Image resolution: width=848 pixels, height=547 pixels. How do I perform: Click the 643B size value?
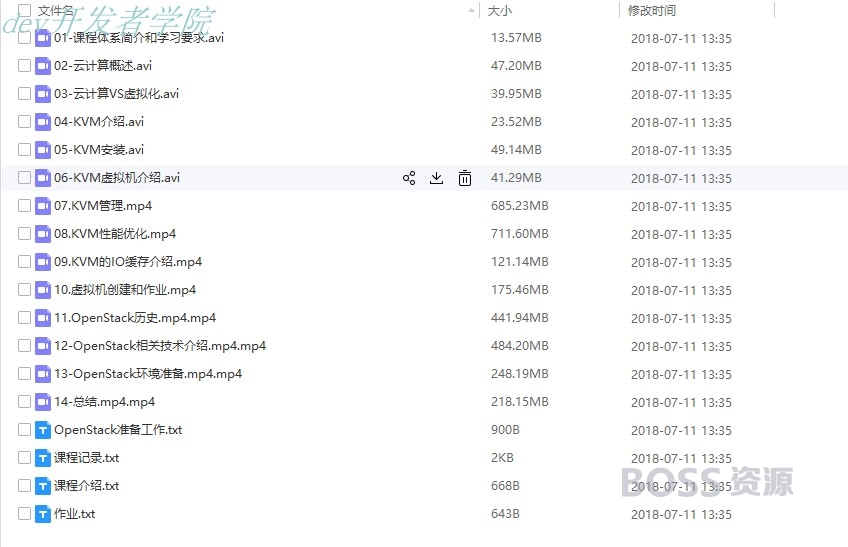(505, 514)
